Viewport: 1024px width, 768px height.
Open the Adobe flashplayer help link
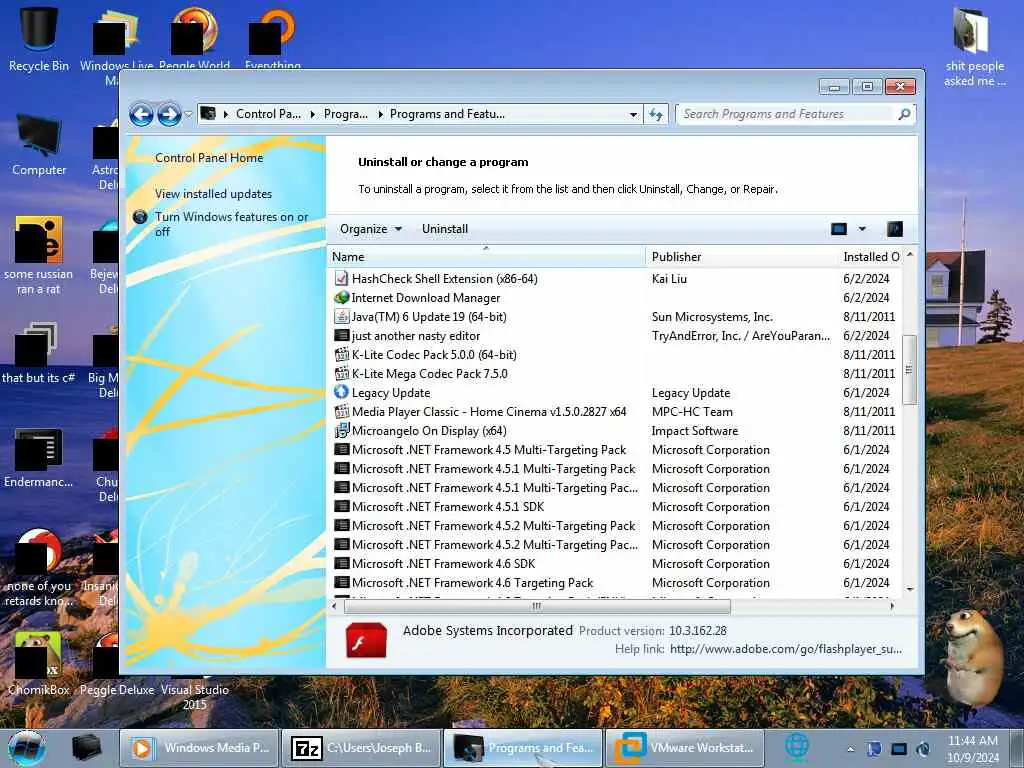786,649
